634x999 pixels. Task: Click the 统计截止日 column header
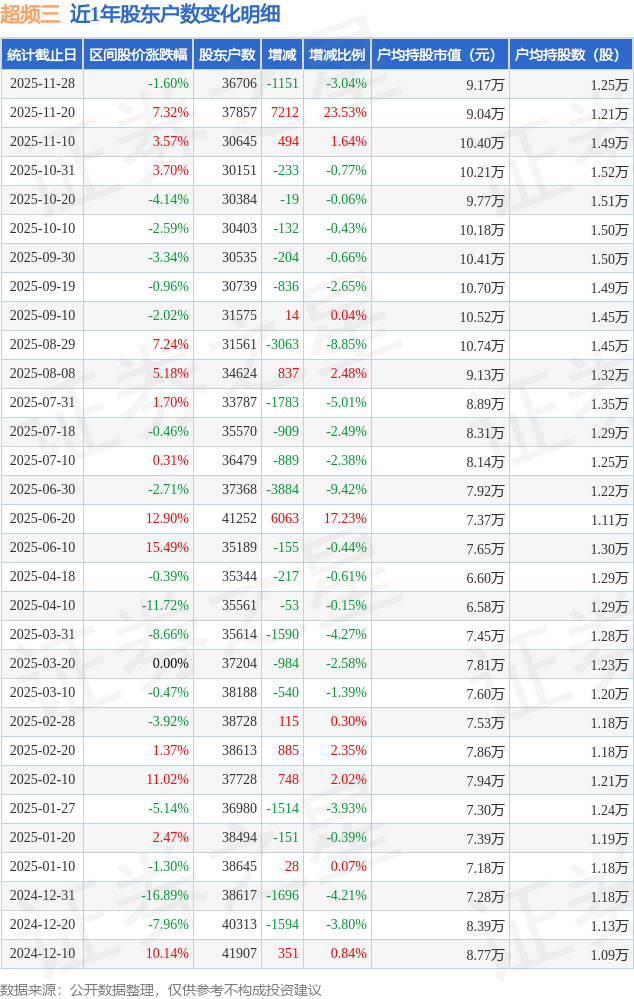42,55
